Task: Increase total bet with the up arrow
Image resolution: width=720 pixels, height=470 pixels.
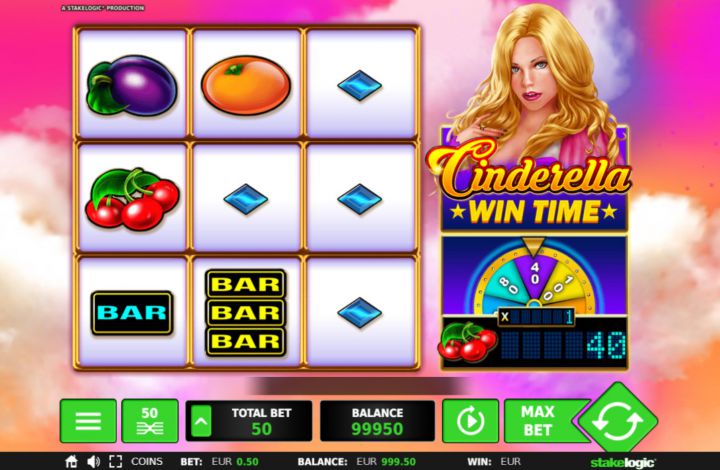Action: (202, 421)
